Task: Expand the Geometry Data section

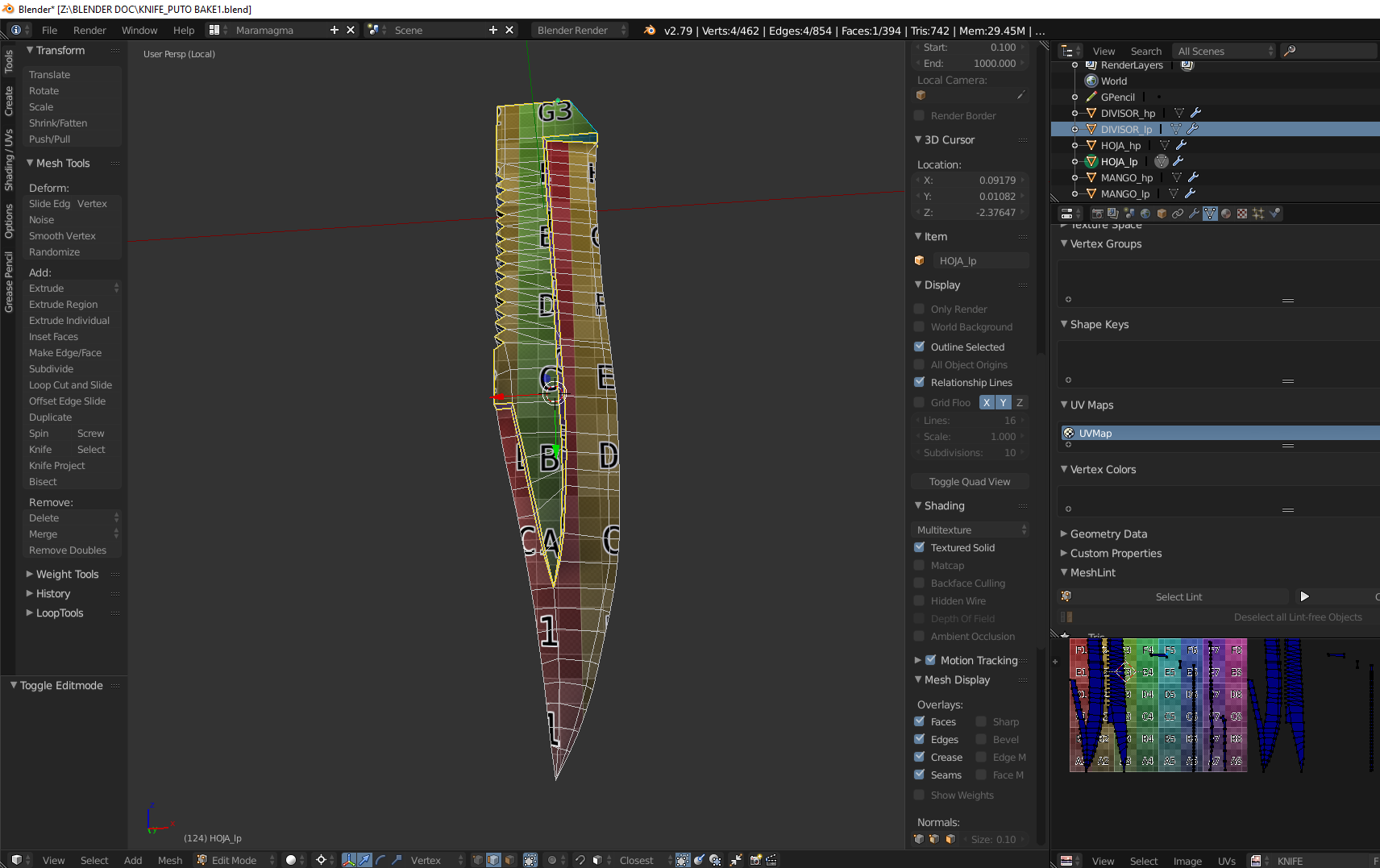Action: tap(1108, 534)
